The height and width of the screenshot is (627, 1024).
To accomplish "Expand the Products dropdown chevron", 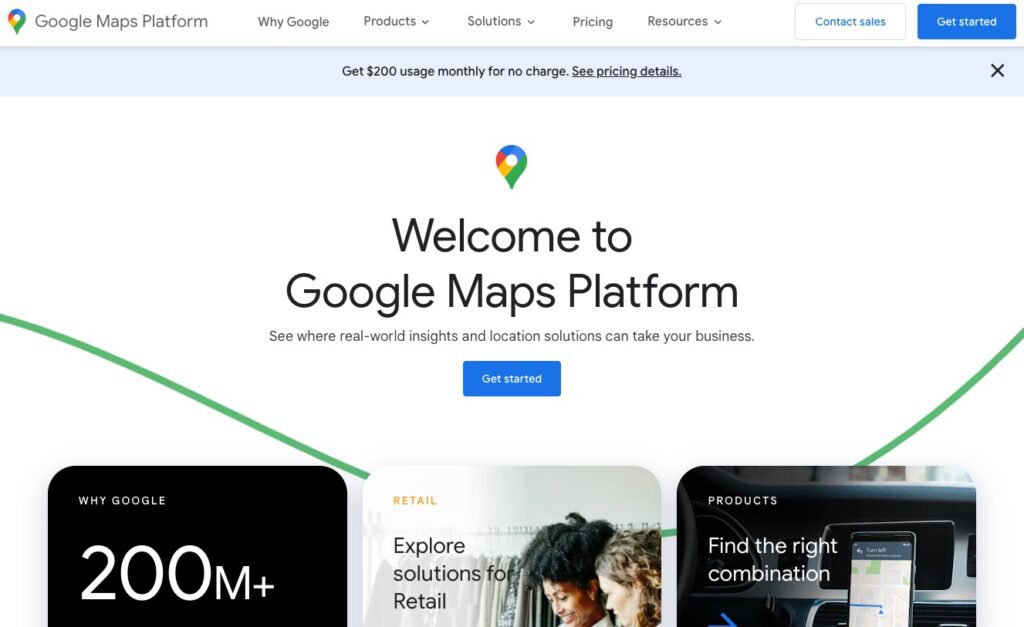I will pos(425,22).
